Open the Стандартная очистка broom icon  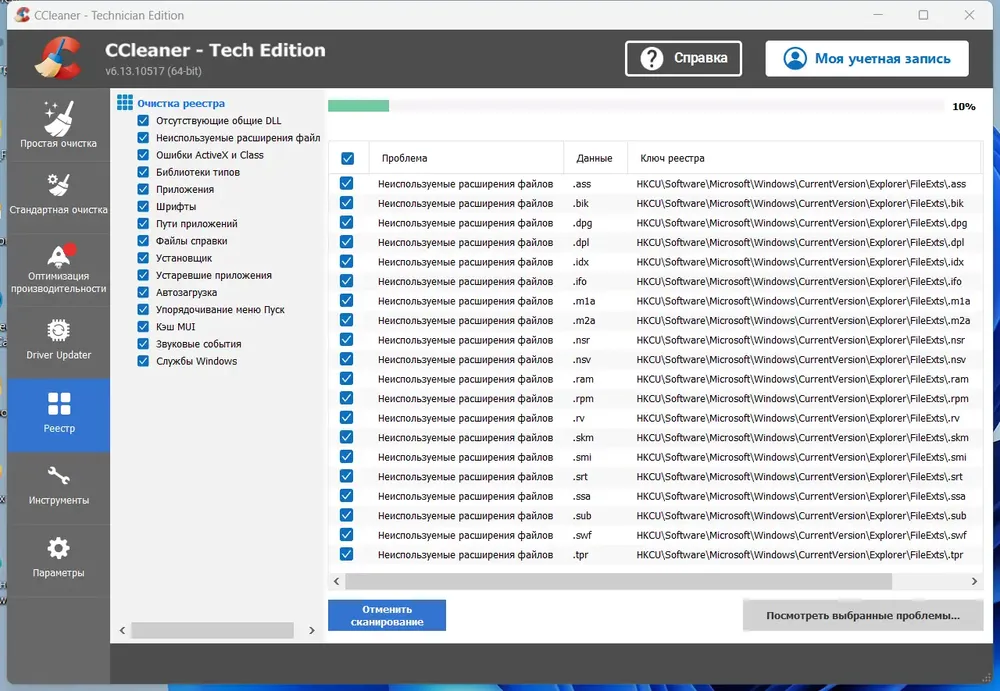(x=59, y=184)
